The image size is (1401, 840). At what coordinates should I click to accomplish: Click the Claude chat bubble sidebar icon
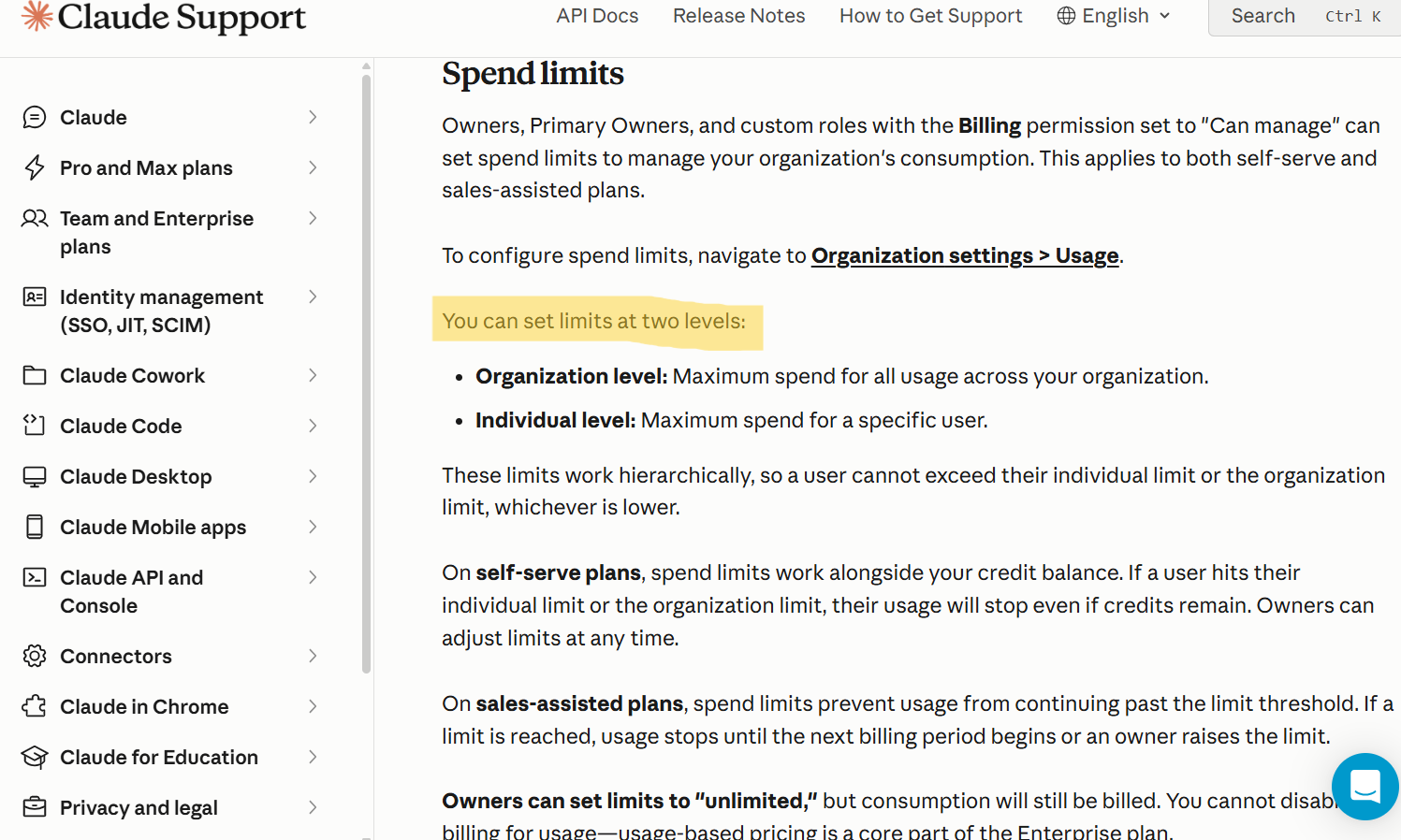coord(35,117)
